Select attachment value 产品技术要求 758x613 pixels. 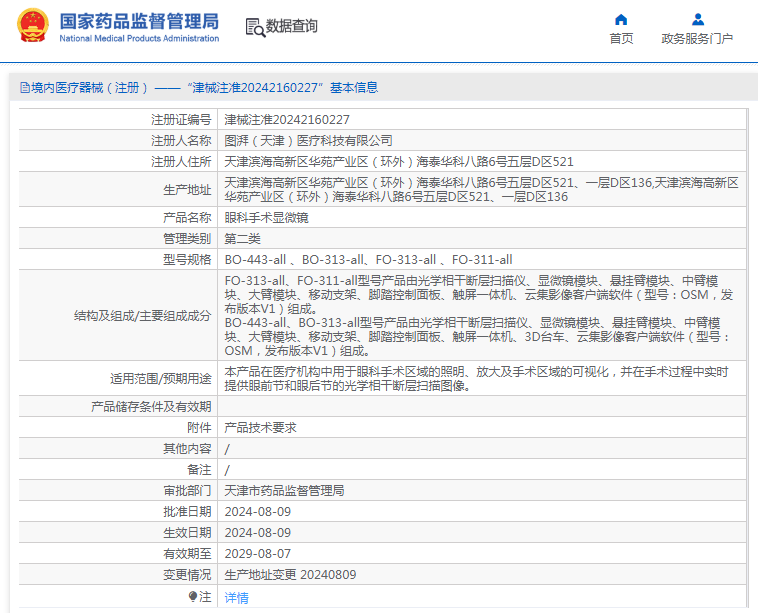pyautogui.click(x=261, y=428)
